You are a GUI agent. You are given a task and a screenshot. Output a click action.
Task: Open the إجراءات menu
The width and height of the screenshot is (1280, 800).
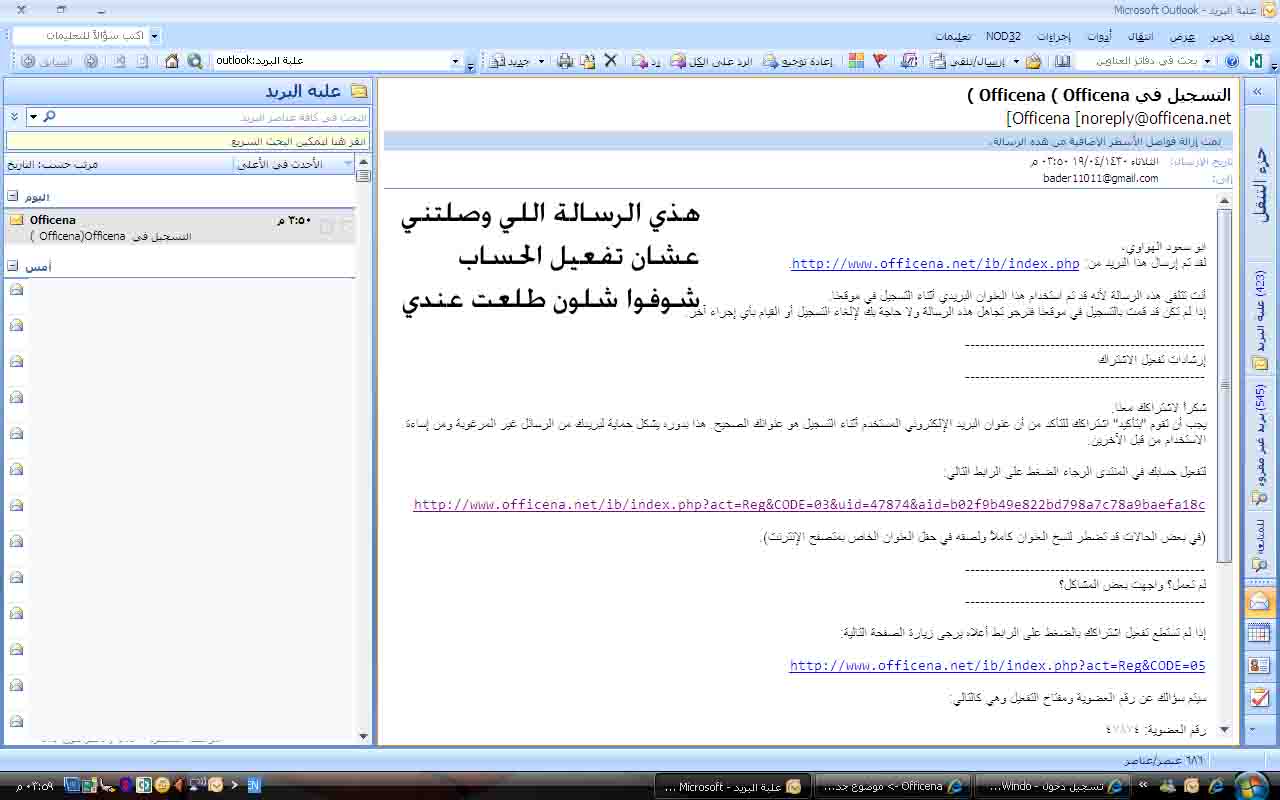coord(1053,36)
